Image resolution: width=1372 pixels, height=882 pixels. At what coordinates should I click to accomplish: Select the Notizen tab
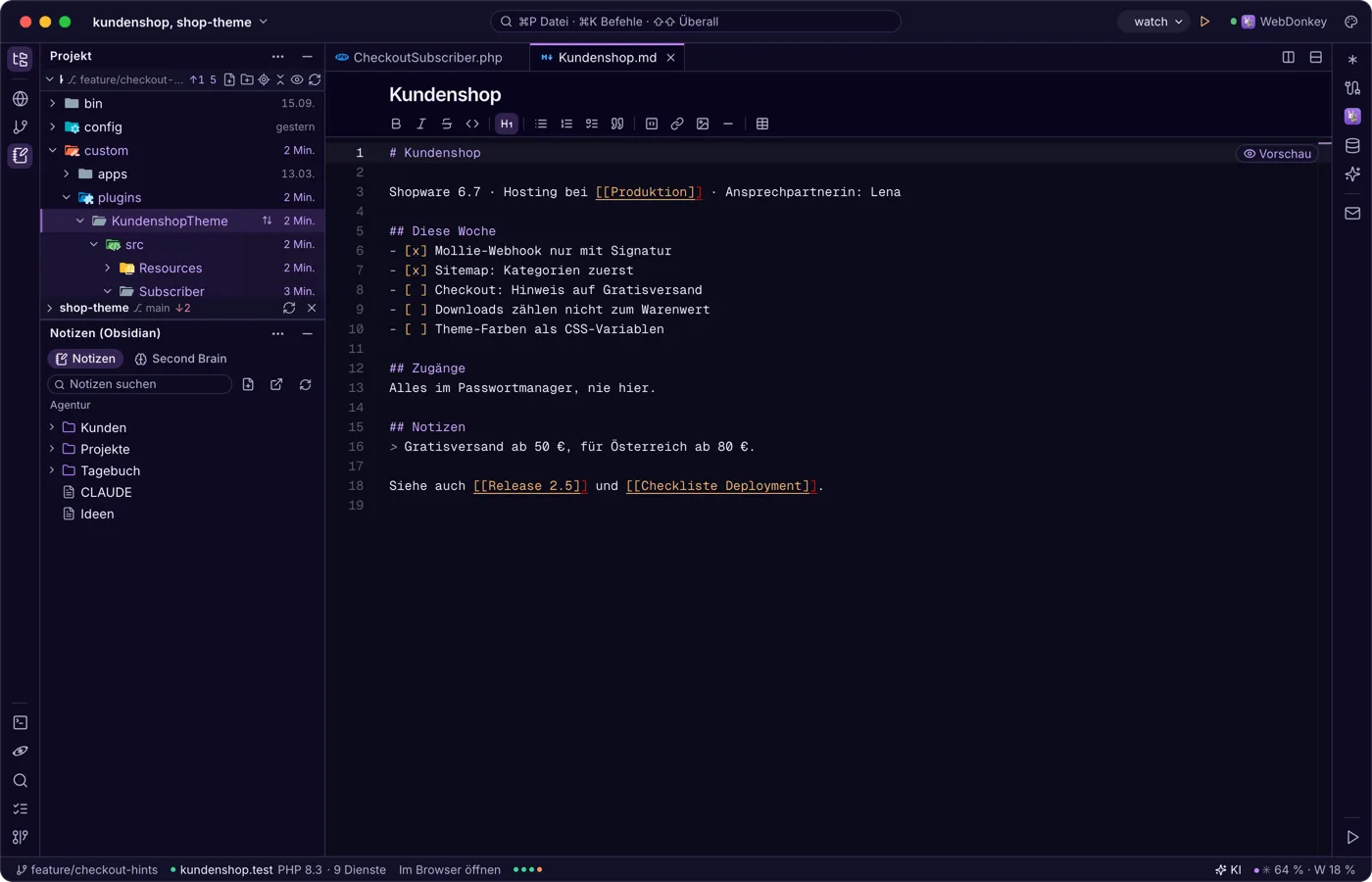[85, 359]
